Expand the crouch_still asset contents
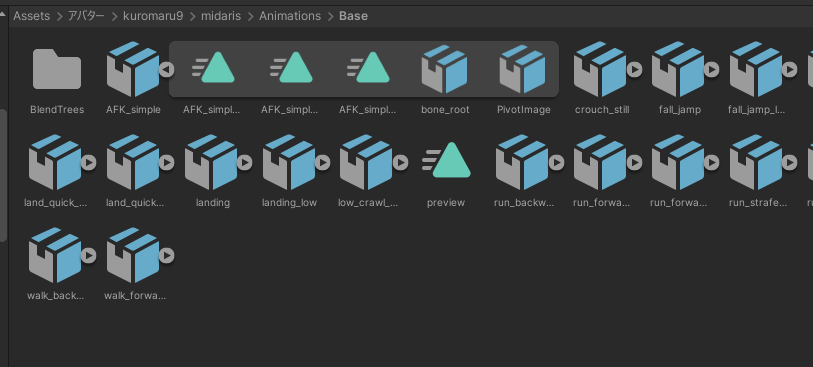Screen dimensions: 813x367 pyautogui.click(x=634, y=69)
